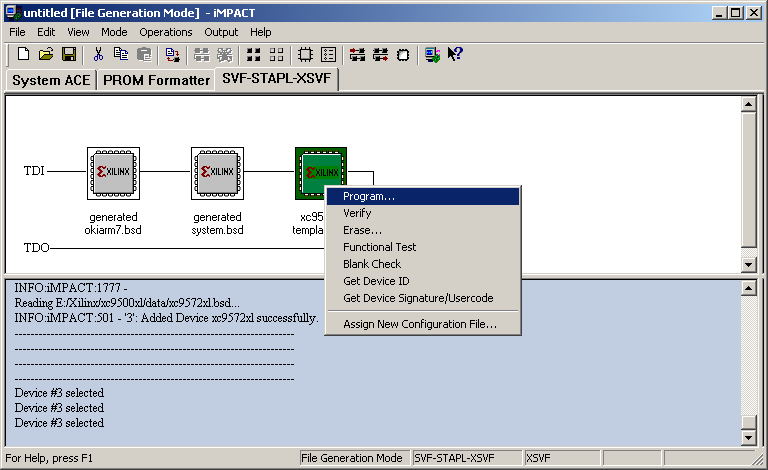Viewport: 768px width, 470px height.
Task: Click the Paste clipboard icon
Action: 144,54
